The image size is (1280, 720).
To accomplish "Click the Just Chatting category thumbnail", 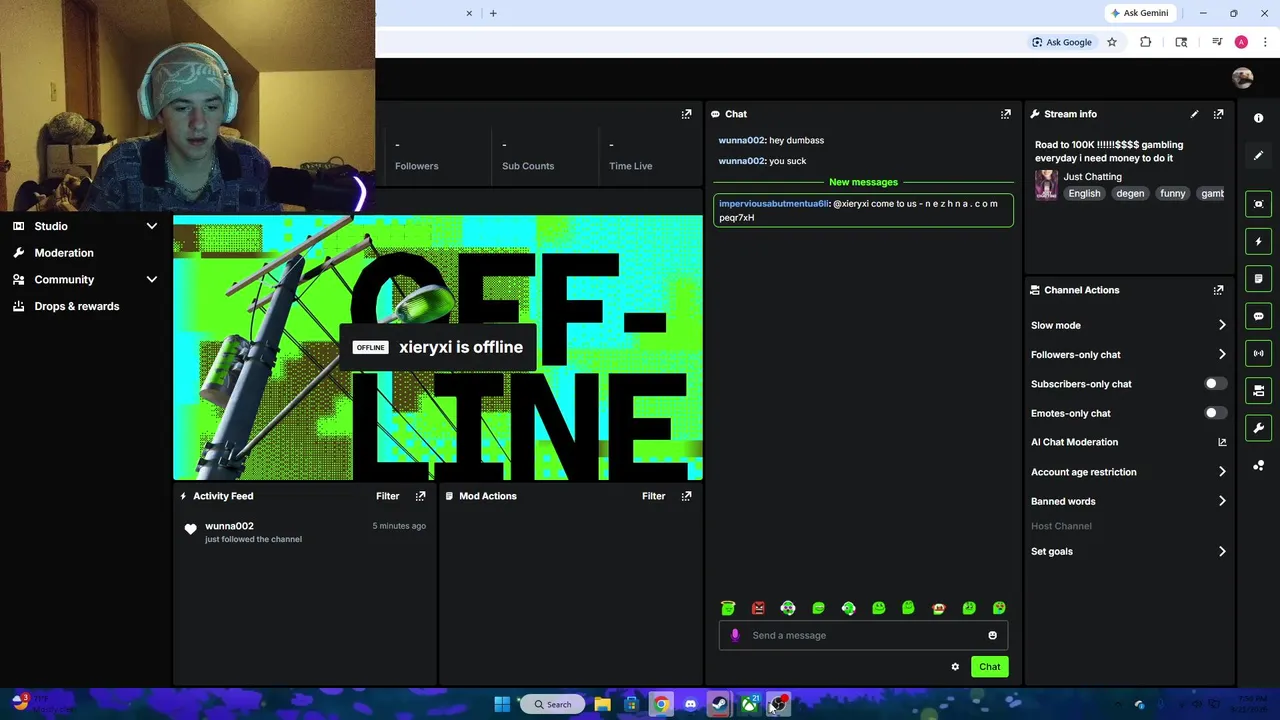I will coord(1046,185).
